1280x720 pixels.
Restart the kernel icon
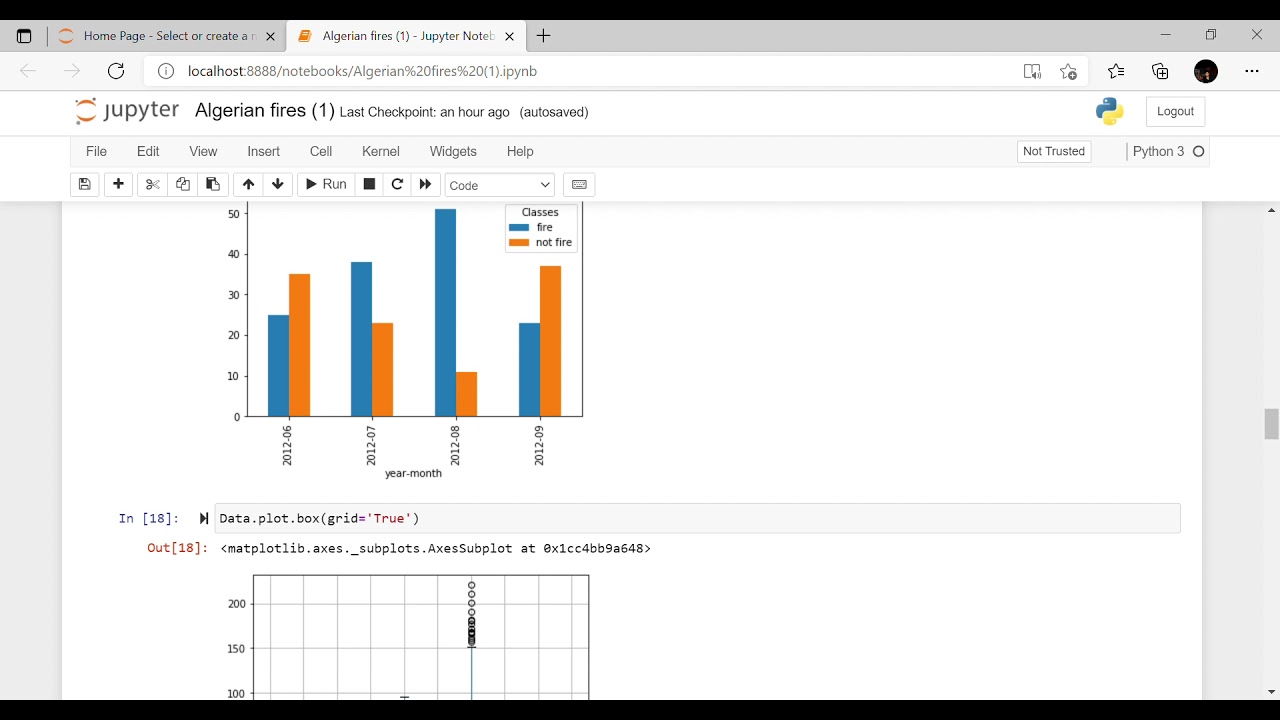click(x=397, y=185)
